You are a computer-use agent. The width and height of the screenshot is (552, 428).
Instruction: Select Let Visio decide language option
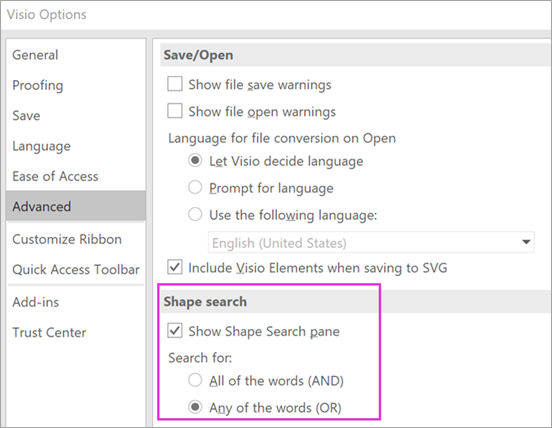tap(195, 160)
